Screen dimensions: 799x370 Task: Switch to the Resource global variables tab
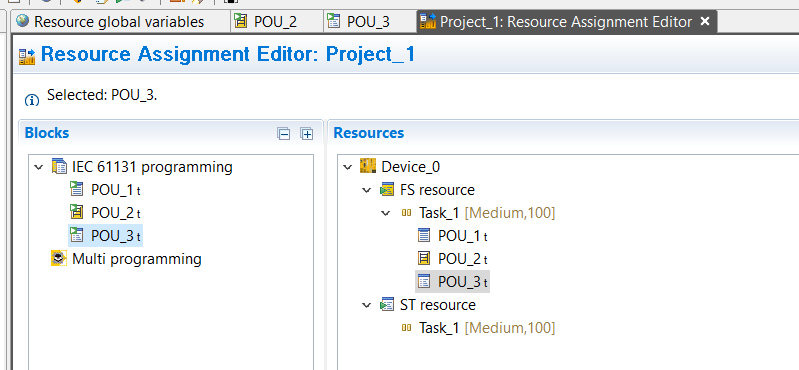(x=110, y=22)
